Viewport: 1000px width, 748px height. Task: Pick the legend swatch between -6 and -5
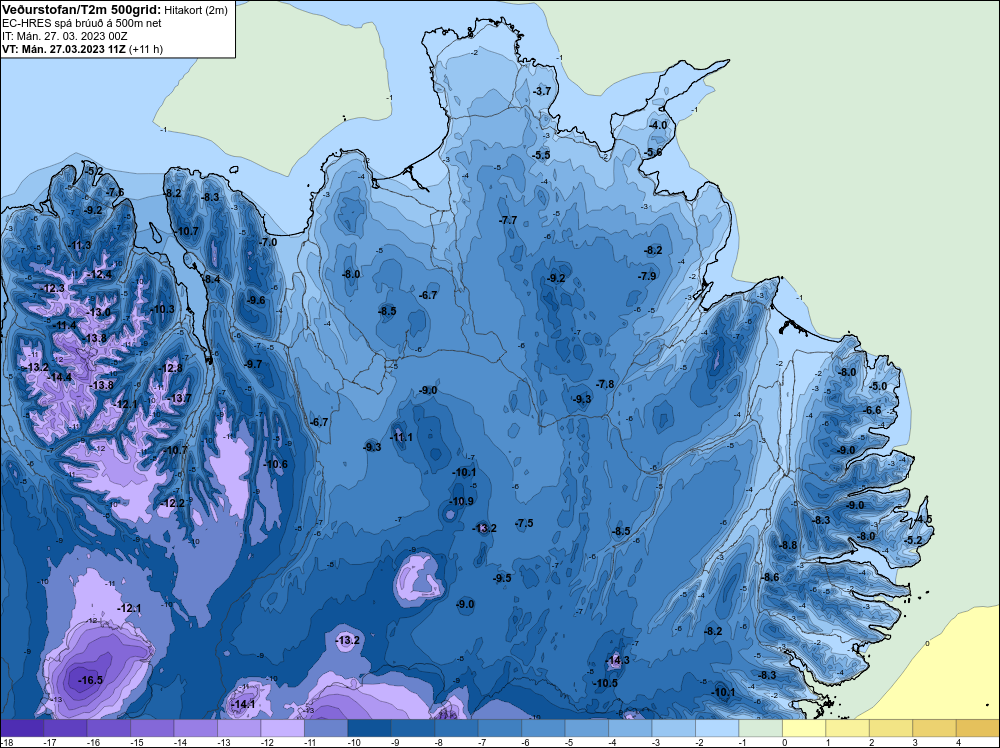543,728
